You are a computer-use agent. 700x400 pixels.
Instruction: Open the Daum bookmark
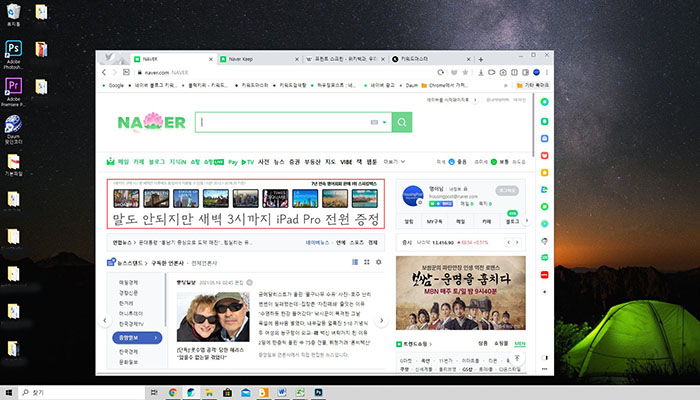409,85
